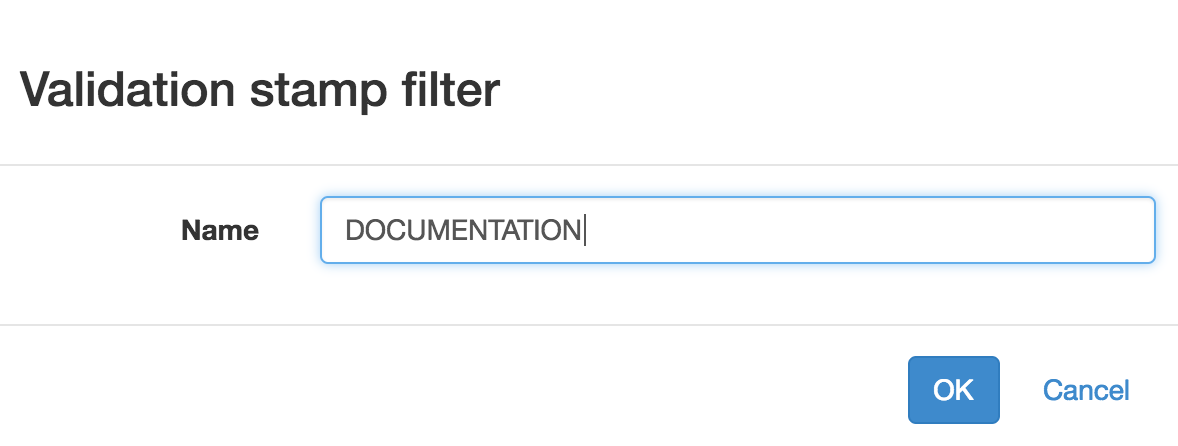Click the Validation stamp filter heading
This screenshot has height=446, width=1178.
click(260, 91)
